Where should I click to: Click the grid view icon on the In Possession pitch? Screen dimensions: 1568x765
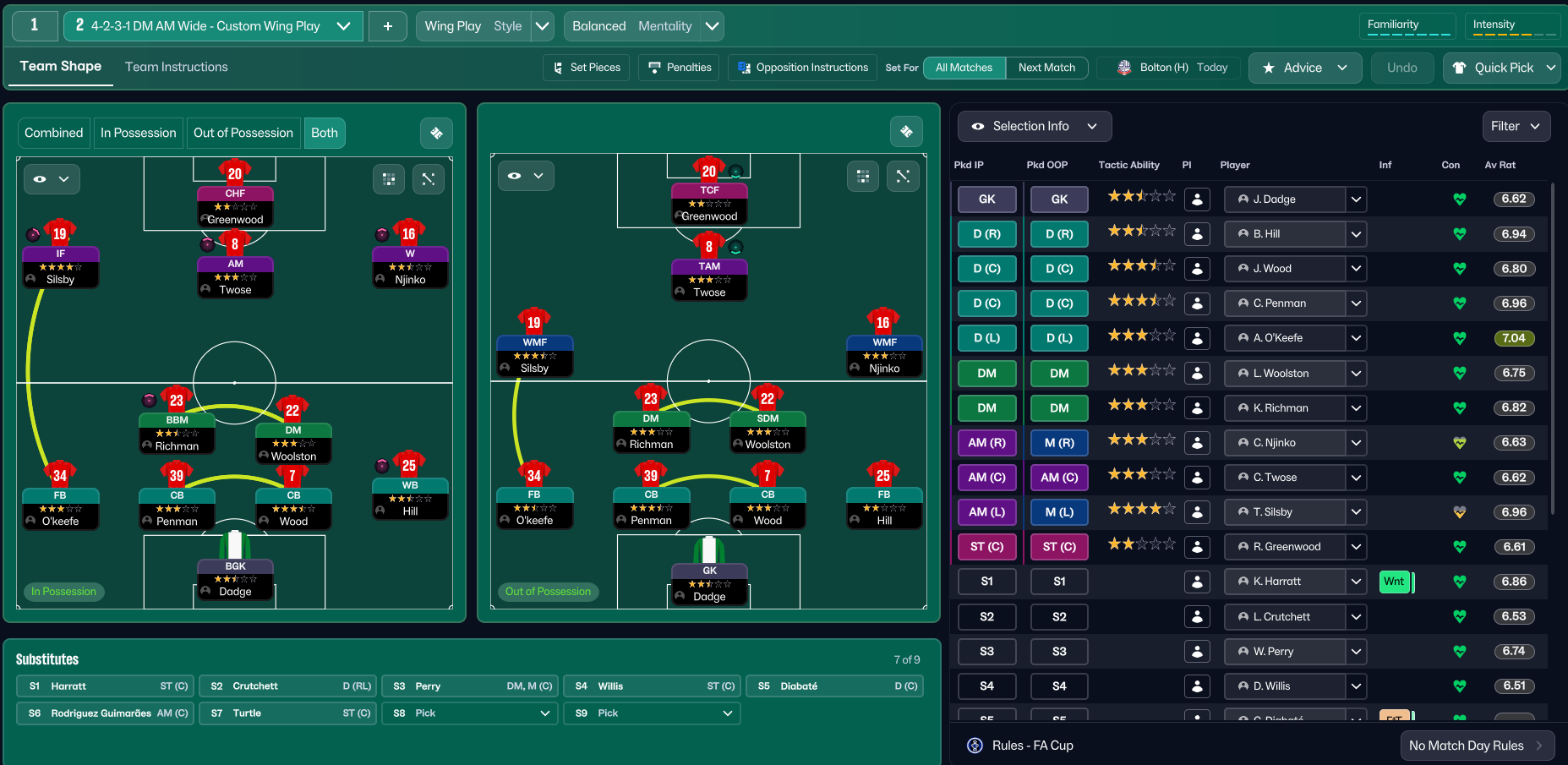(x=389, y=178)
